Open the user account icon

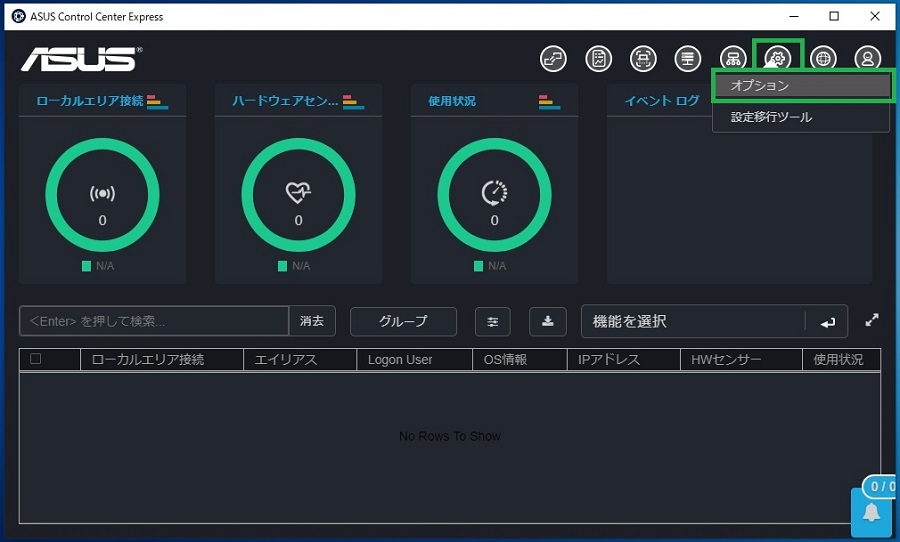867,59
